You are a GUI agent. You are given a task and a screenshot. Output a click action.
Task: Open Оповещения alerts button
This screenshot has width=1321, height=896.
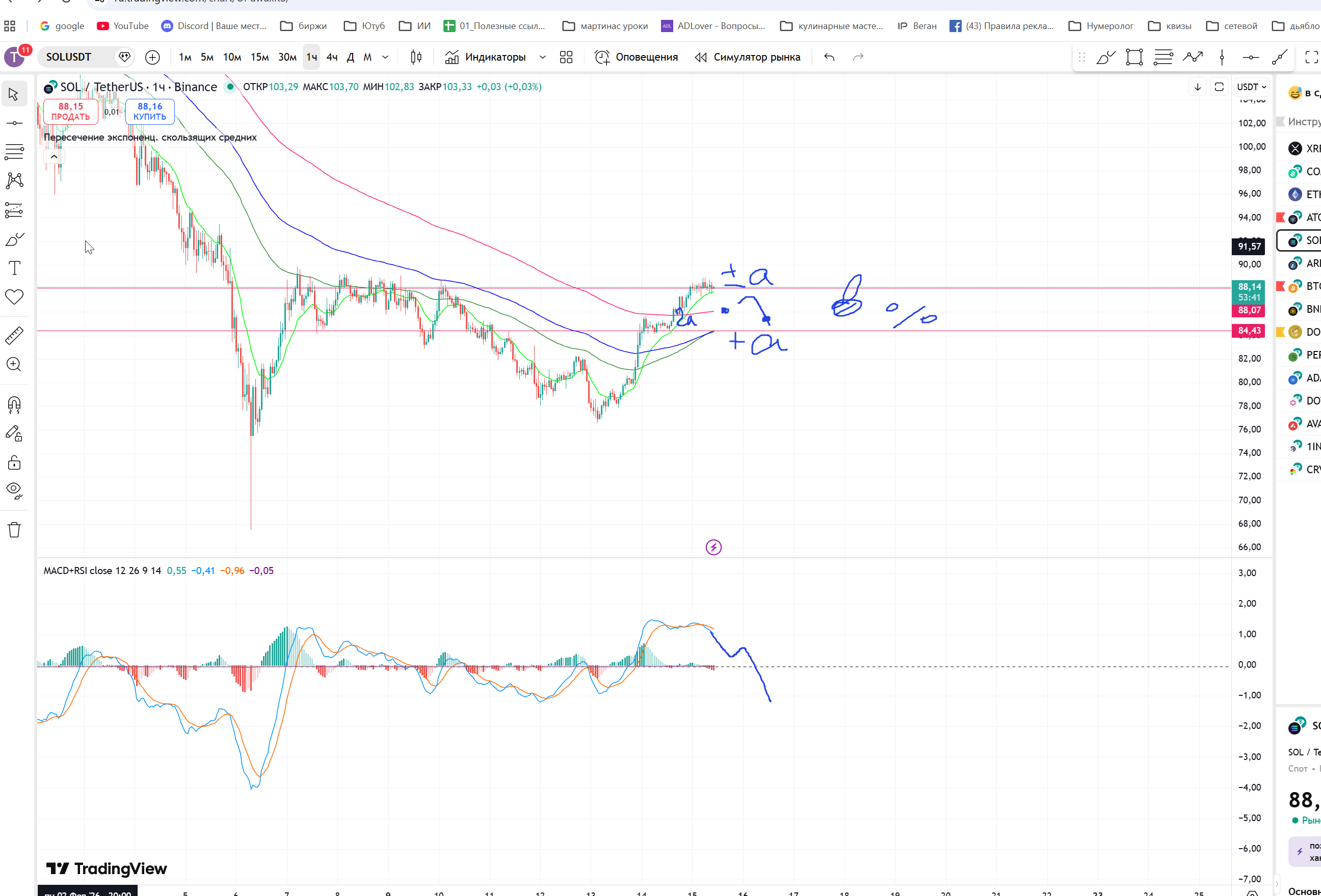click(x=637, y=57)
